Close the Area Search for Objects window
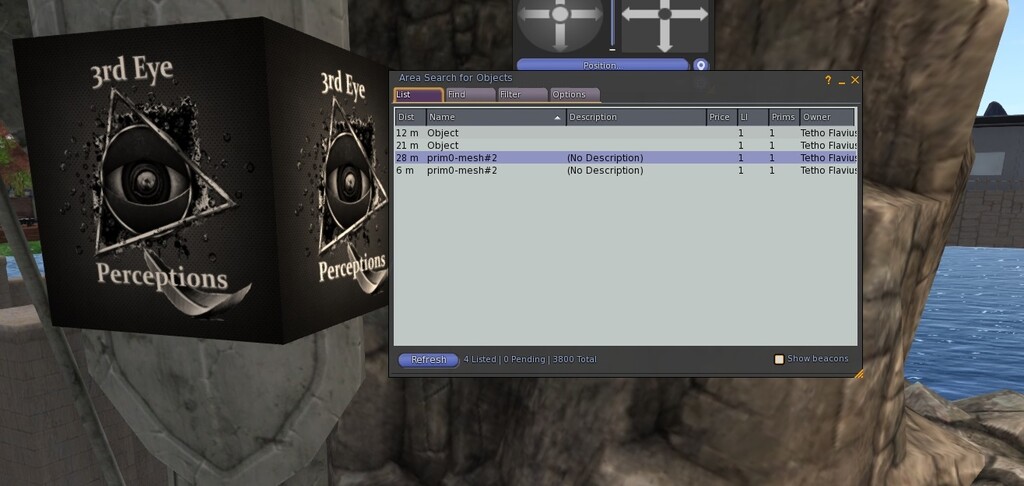Viewport: 1024px width, 486px height. [855, 79]
